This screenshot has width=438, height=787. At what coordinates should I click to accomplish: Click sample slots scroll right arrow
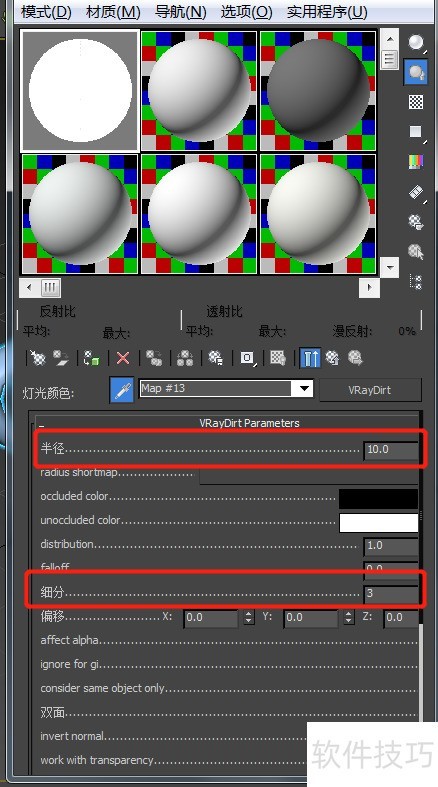(x=369, y=288)
